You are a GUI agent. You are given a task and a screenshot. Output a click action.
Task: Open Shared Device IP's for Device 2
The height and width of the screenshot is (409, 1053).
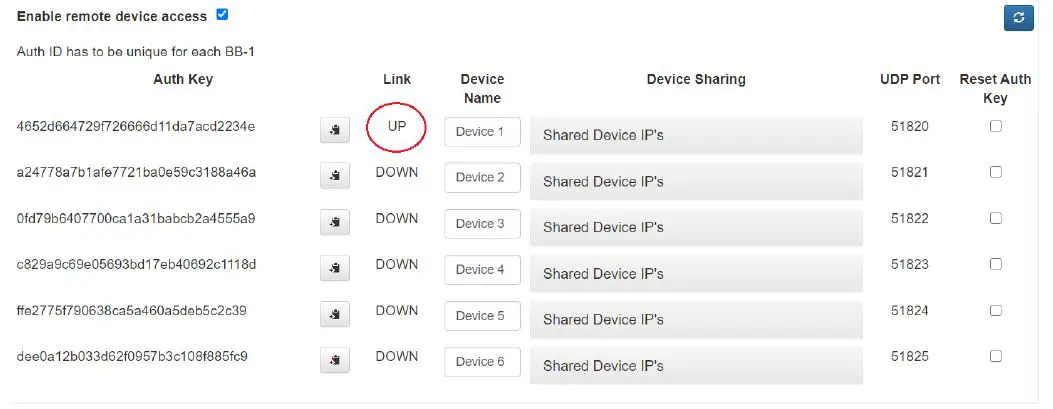[695, 182]
